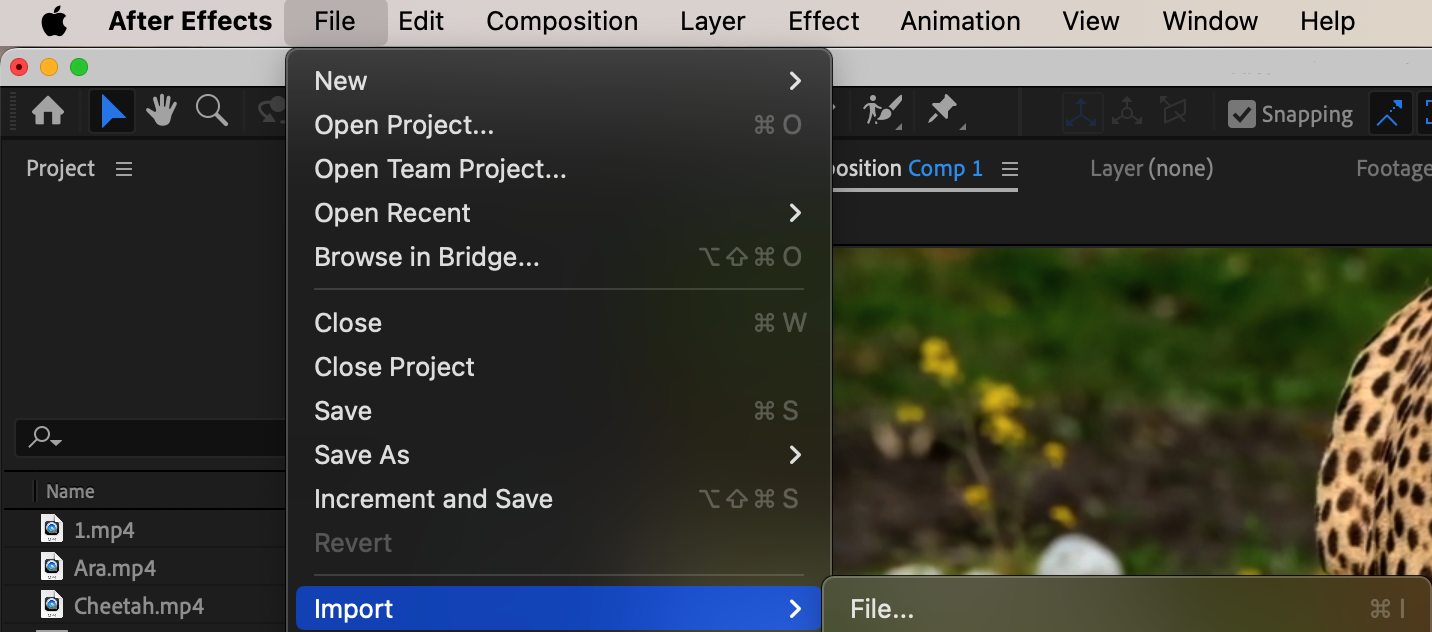This screenshot has height=632, width=1432.
Task: Click the Apple menu icon
Action: [x=54, y=21]
